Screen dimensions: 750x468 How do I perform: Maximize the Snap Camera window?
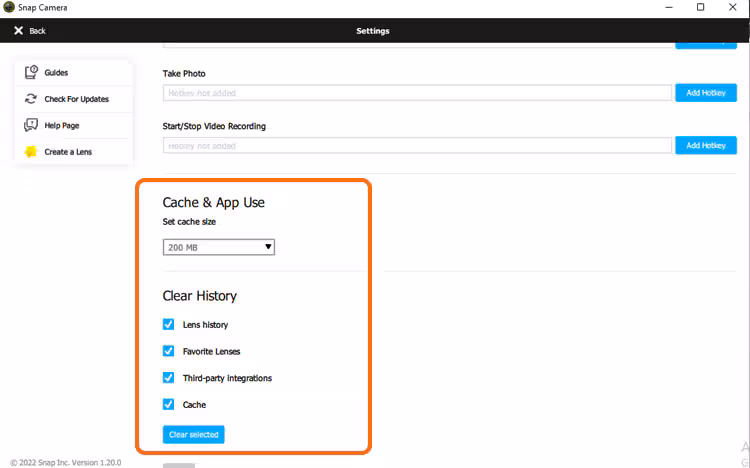pos(700,7)
